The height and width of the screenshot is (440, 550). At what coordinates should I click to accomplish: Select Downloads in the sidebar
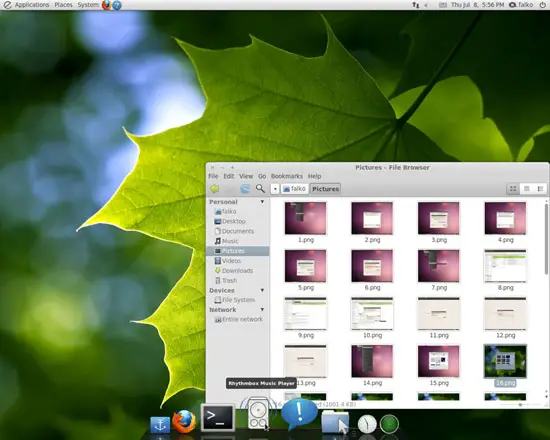click(237, 271)
